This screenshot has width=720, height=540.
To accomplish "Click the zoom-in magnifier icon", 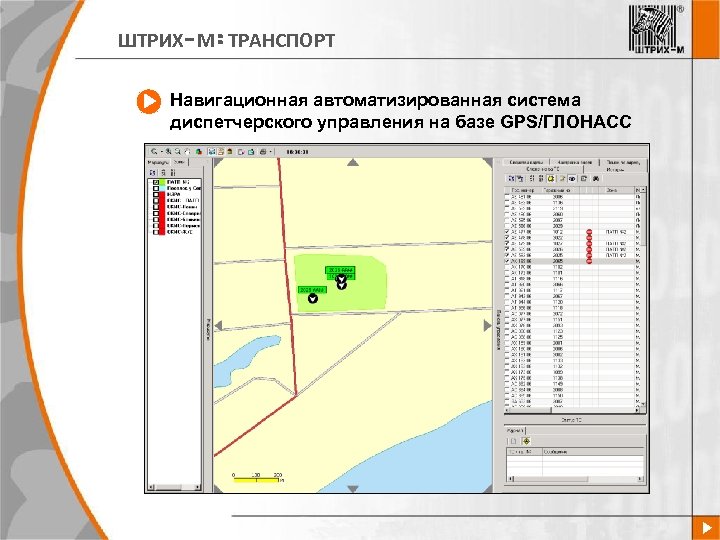I will coord(168,152).
